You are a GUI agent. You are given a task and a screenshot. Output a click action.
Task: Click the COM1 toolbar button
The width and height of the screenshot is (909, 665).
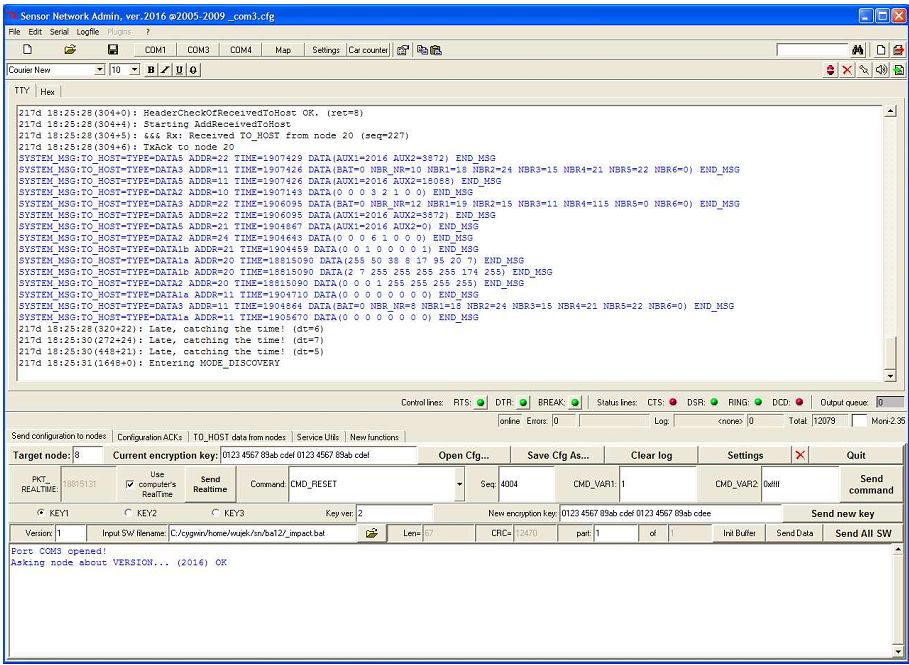tap(155, 50)
